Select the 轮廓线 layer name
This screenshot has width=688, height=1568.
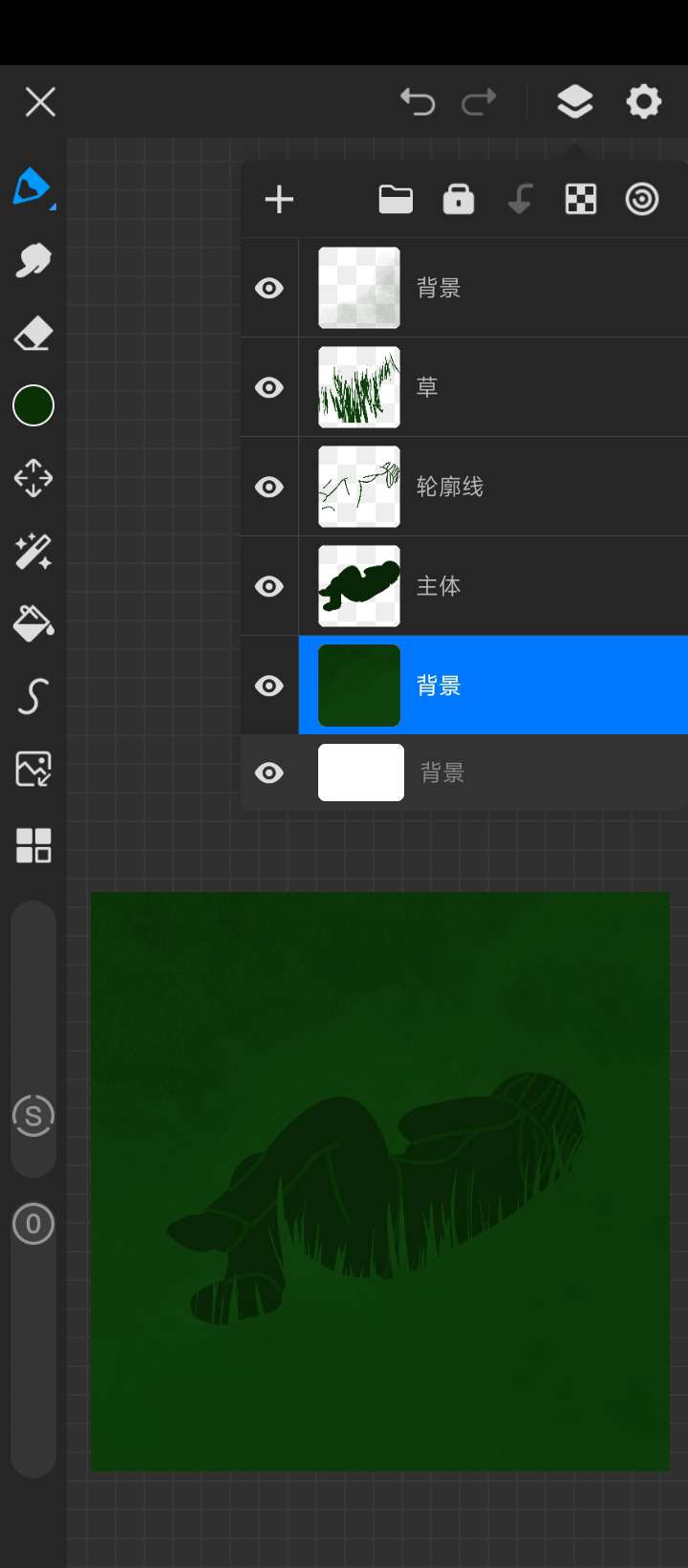450,487
